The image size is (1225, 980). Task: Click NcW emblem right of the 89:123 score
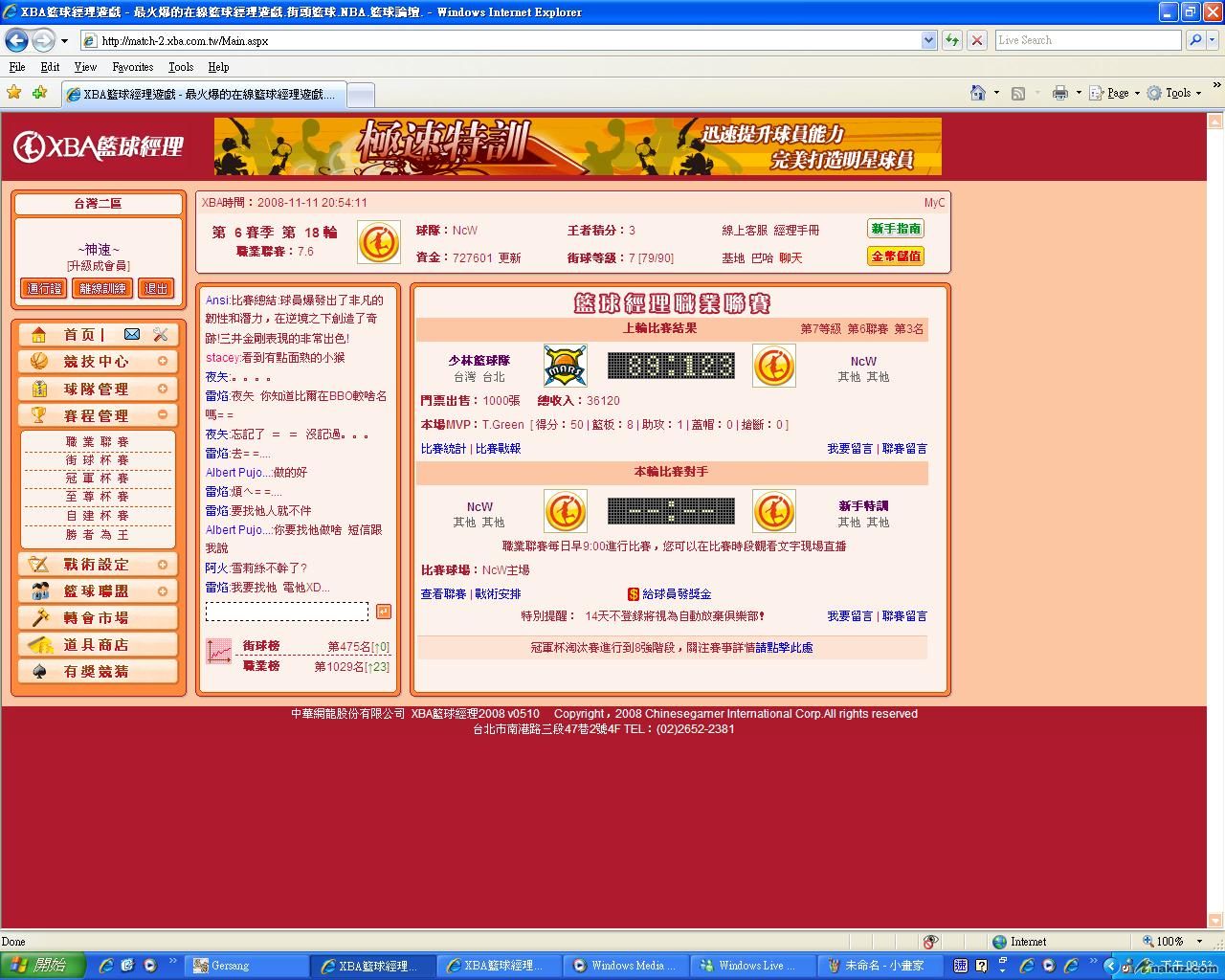(x=773, y=366)
